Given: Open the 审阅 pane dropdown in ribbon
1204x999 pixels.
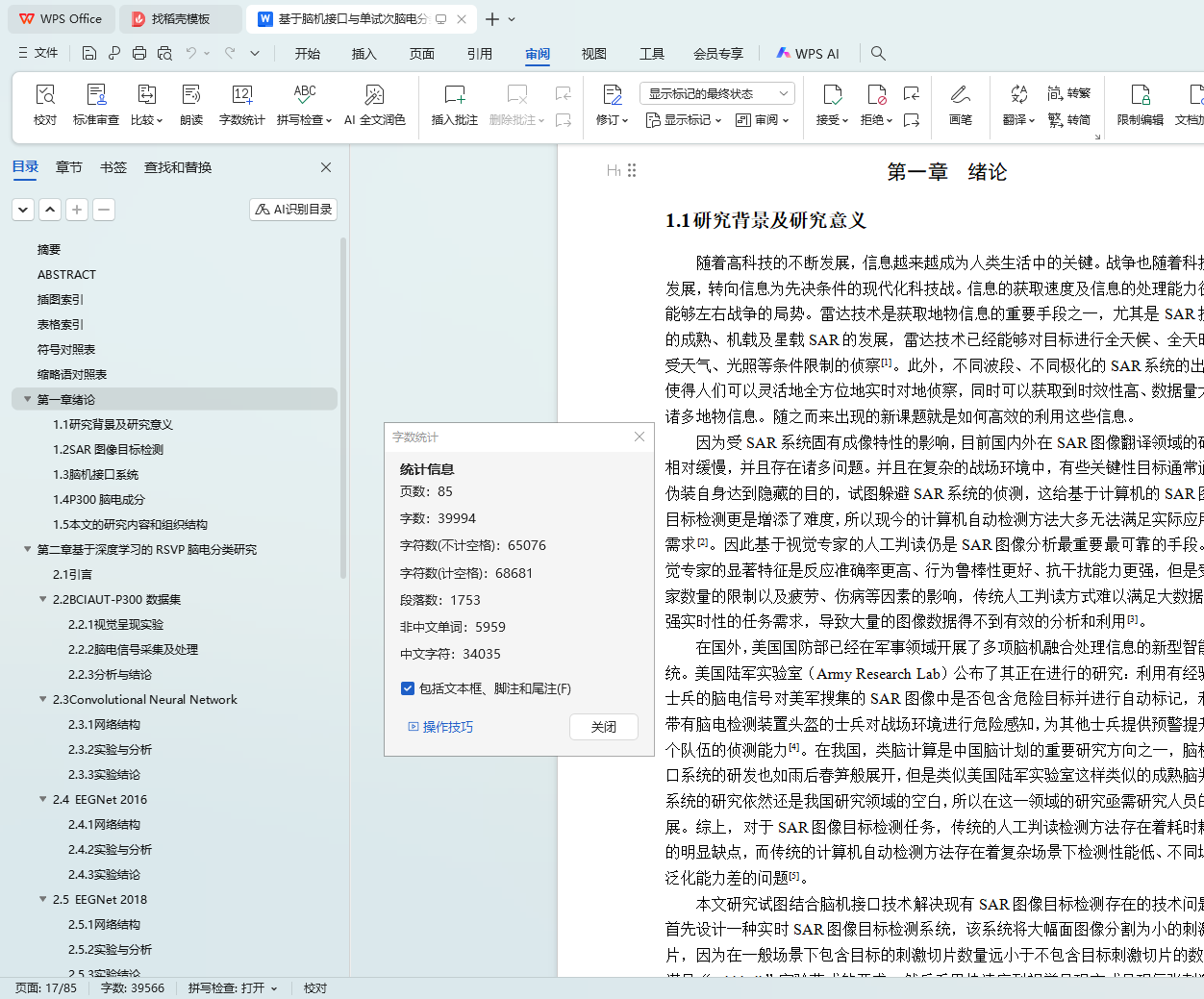Looking at the screenshot, I should coord(762,120).
